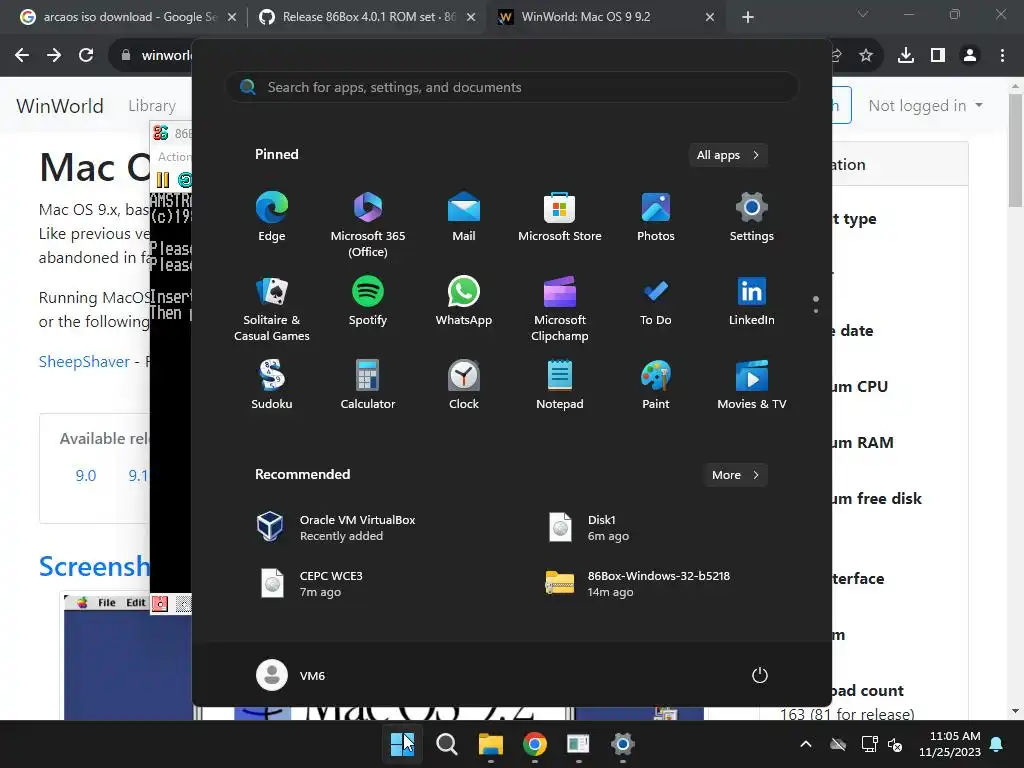Open Chrome downloads
This screenshot has height=768, width=1024.
pyautogui.click(x=906, y=56)
